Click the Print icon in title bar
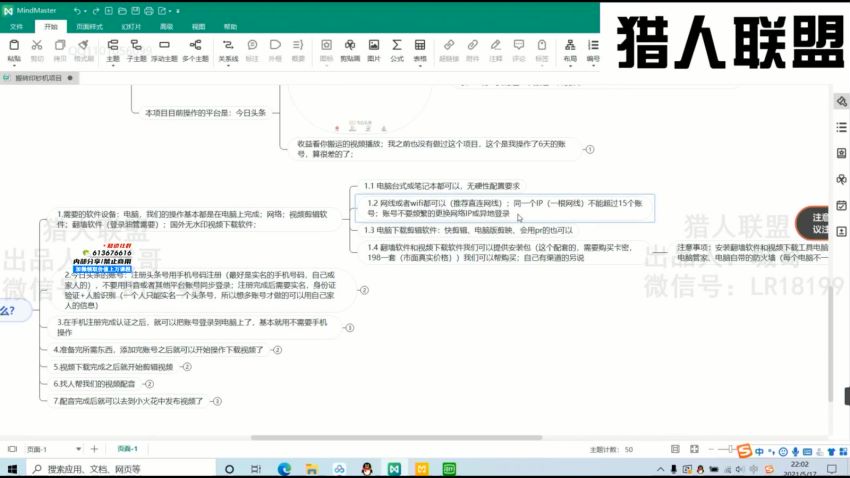Screen dimensions: 850x478 [149, 11]
